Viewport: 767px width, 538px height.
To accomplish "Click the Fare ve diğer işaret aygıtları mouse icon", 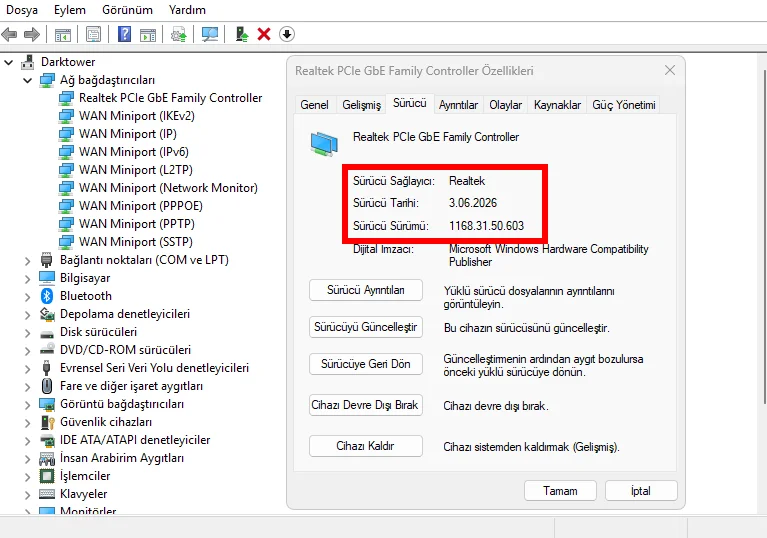I will (x=47, y=386).
